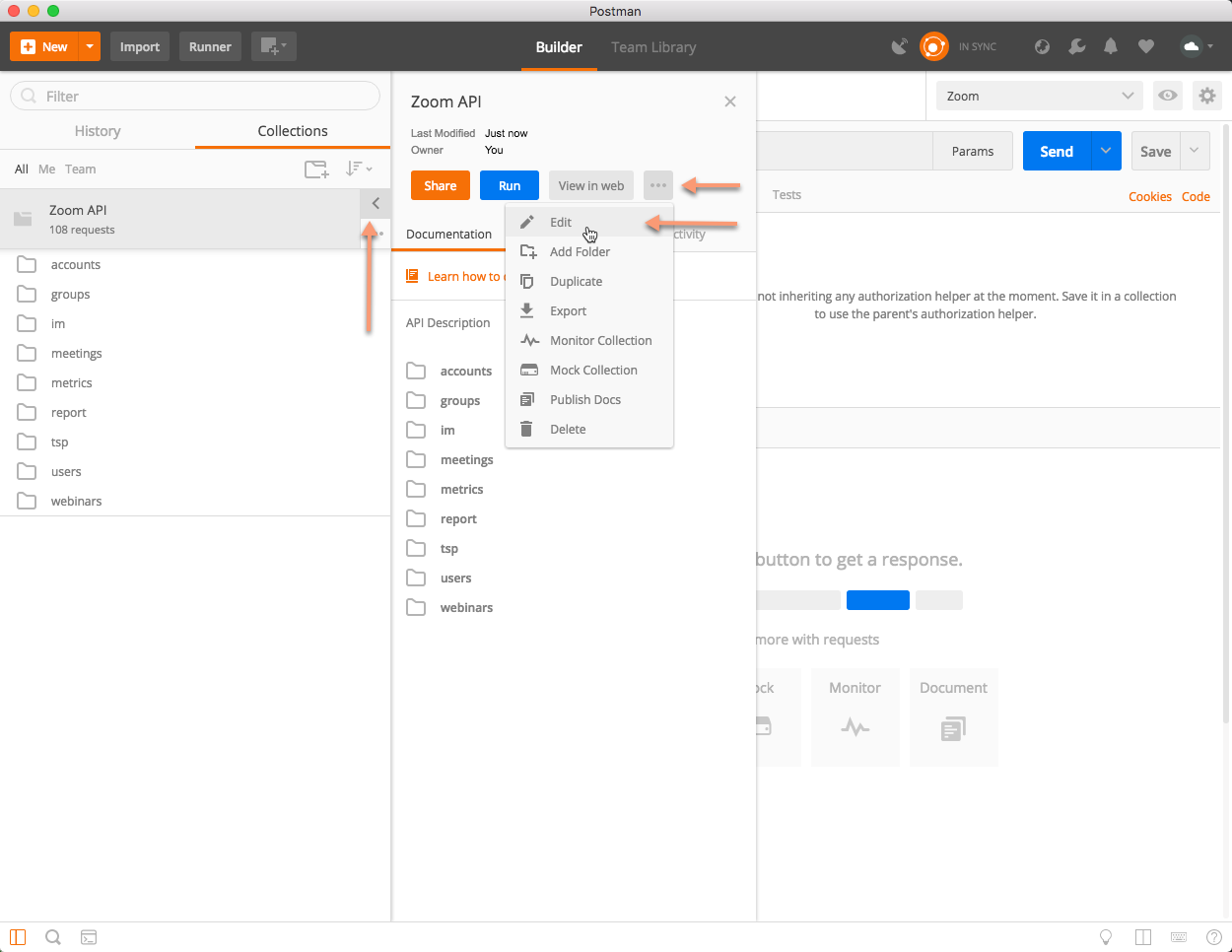Close the Zoom API details panel

coord(730,102)
